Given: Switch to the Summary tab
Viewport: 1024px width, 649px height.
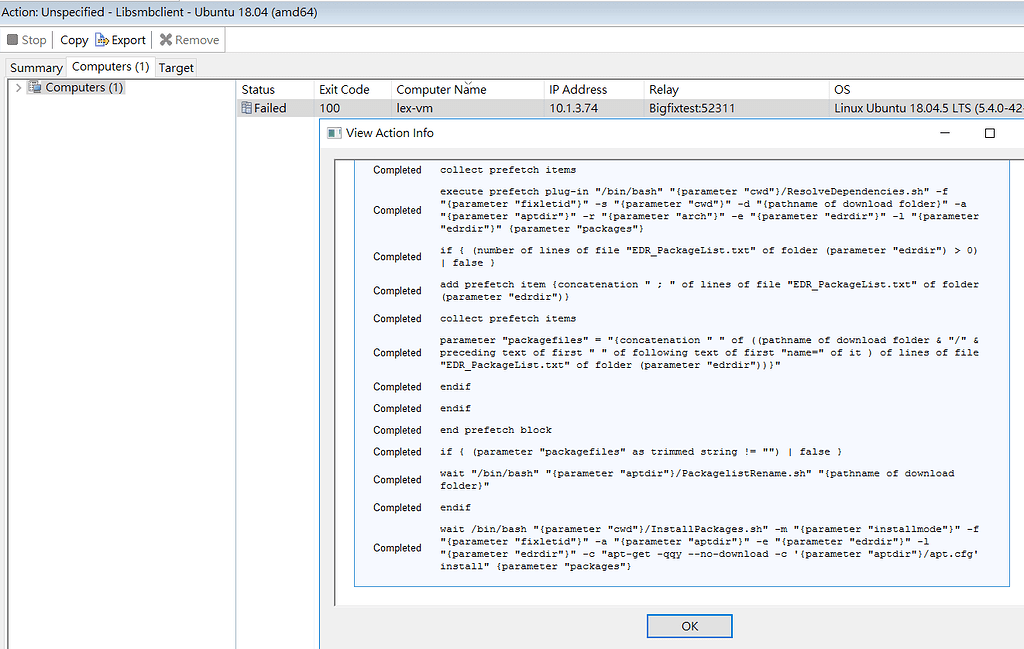Looking at the screenshot, I should click(35, 67).
